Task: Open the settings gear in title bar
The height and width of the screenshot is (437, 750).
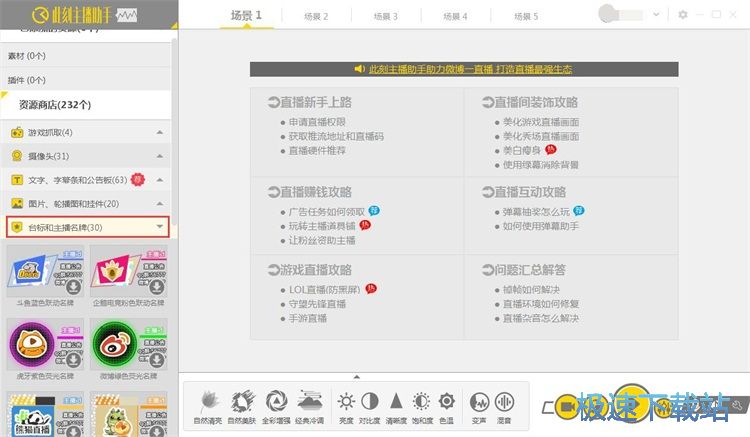Action: (x=683, y=15)
